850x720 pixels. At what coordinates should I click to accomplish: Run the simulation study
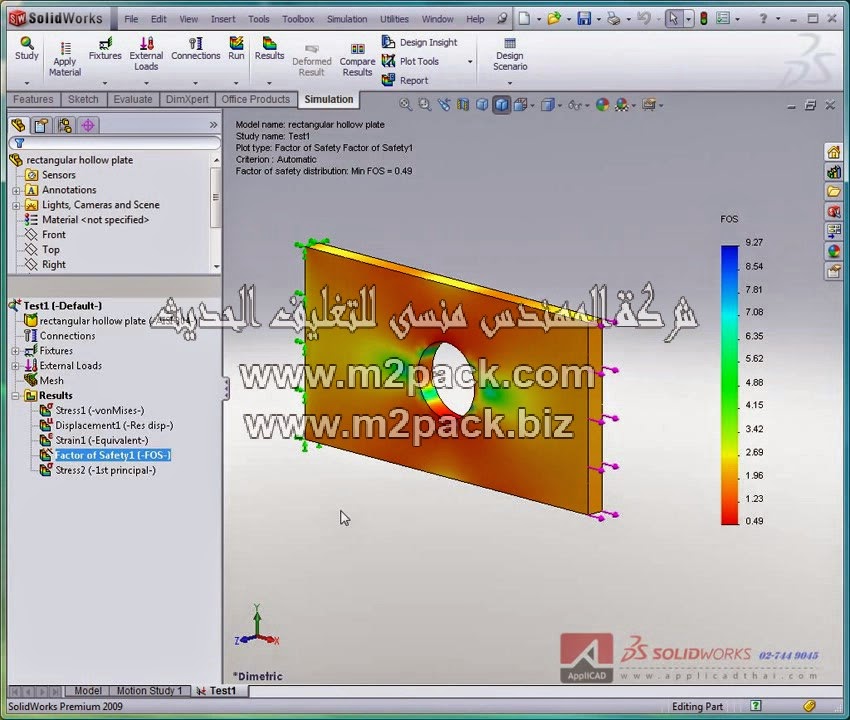click(236, 48)
